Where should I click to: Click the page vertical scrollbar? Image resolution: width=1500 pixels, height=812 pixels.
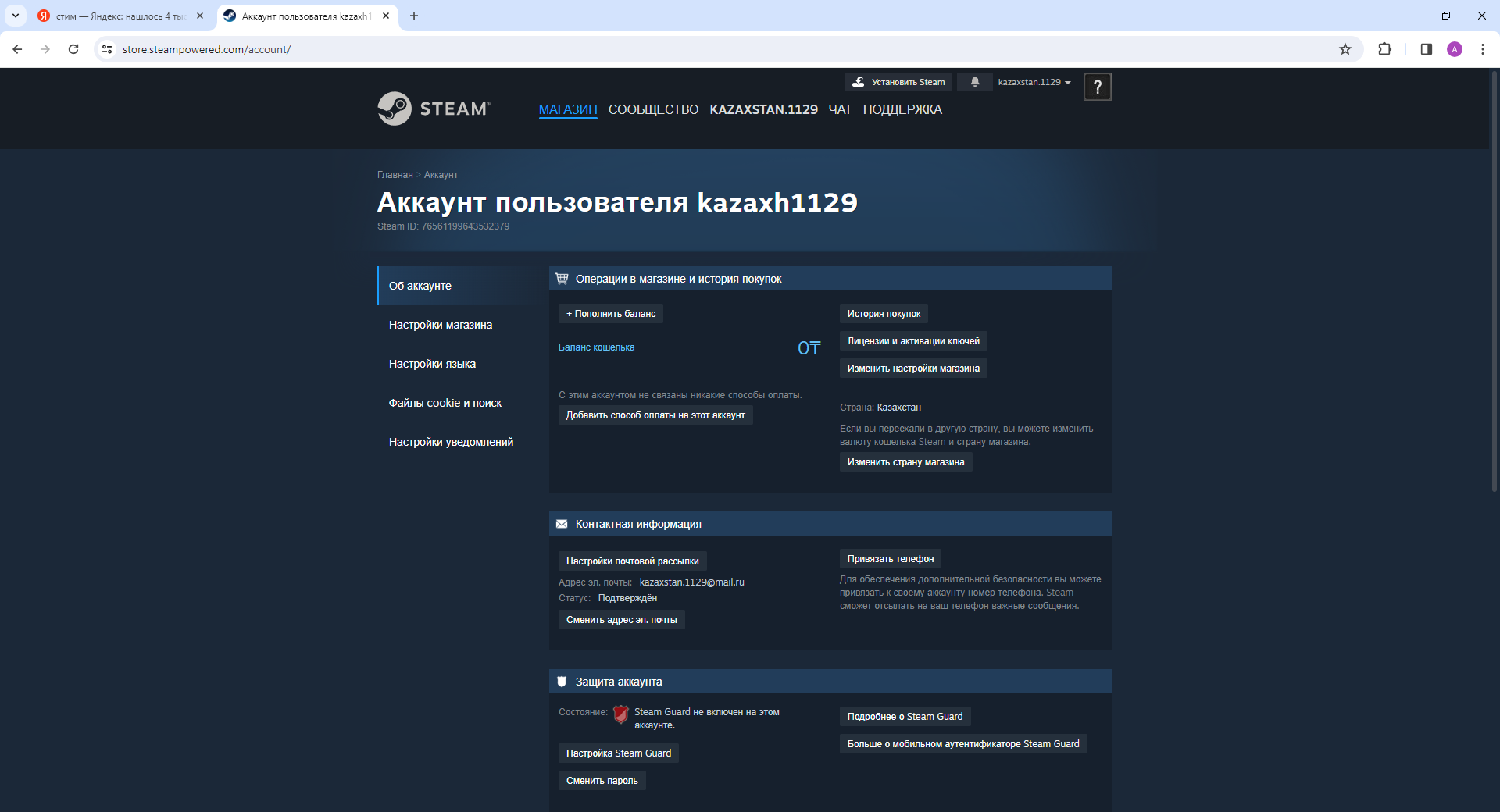point(1495,281)
